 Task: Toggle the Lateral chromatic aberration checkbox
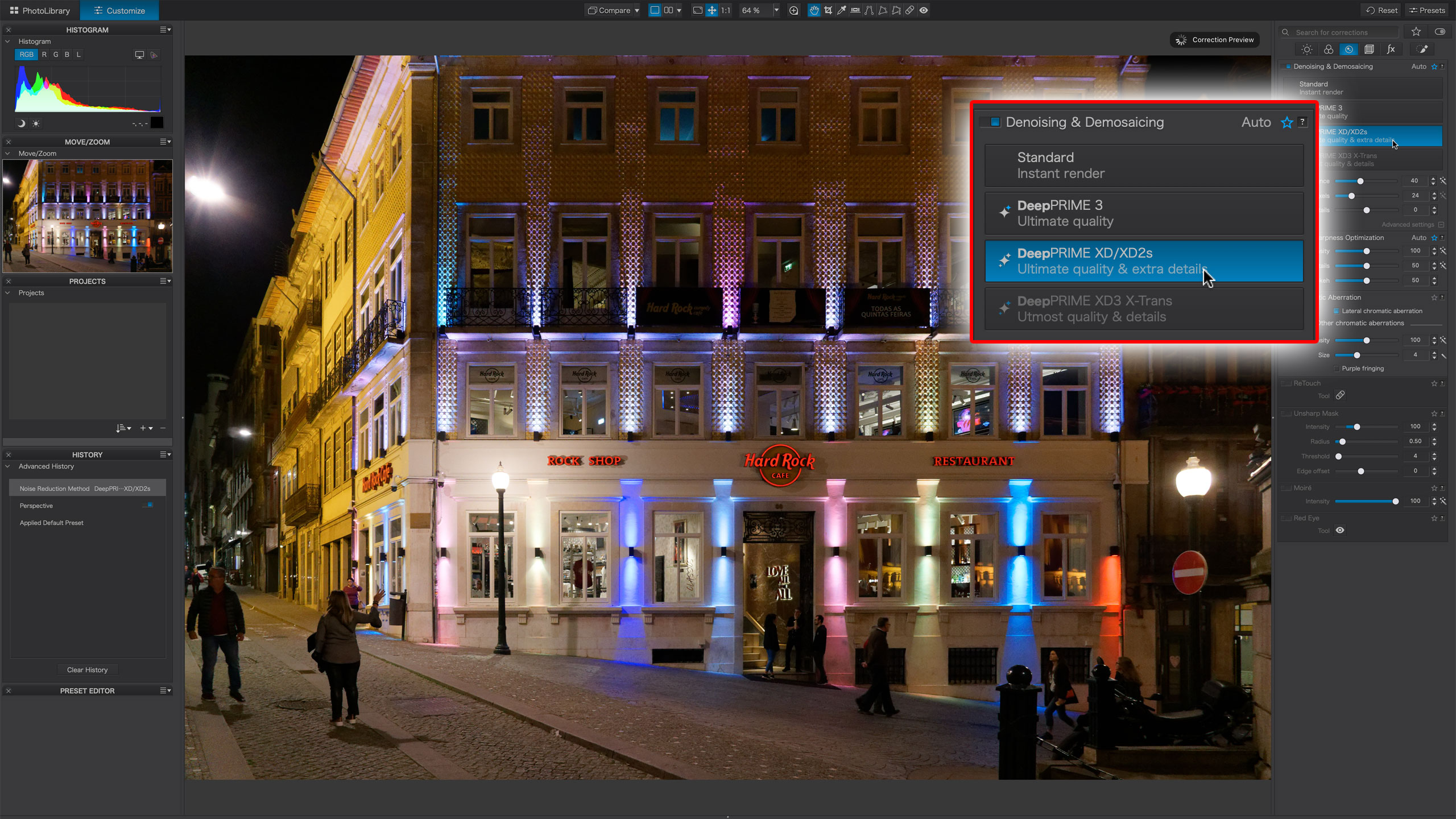[1337, 311]
